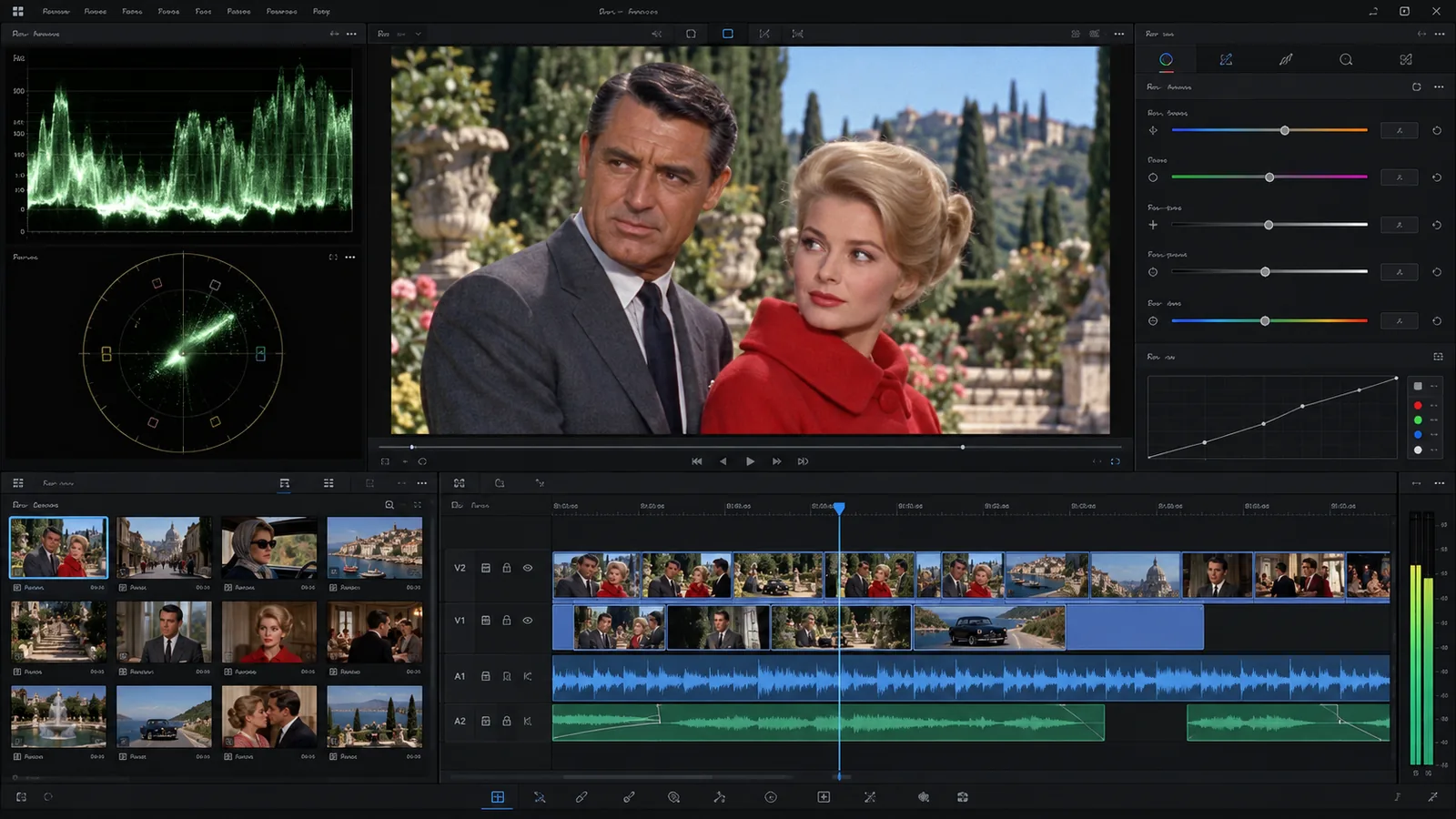The width and height of the screenshot is (1456, 819).
Task: Lock track V1 with its padlock icon
Action: tap(507, 621)
